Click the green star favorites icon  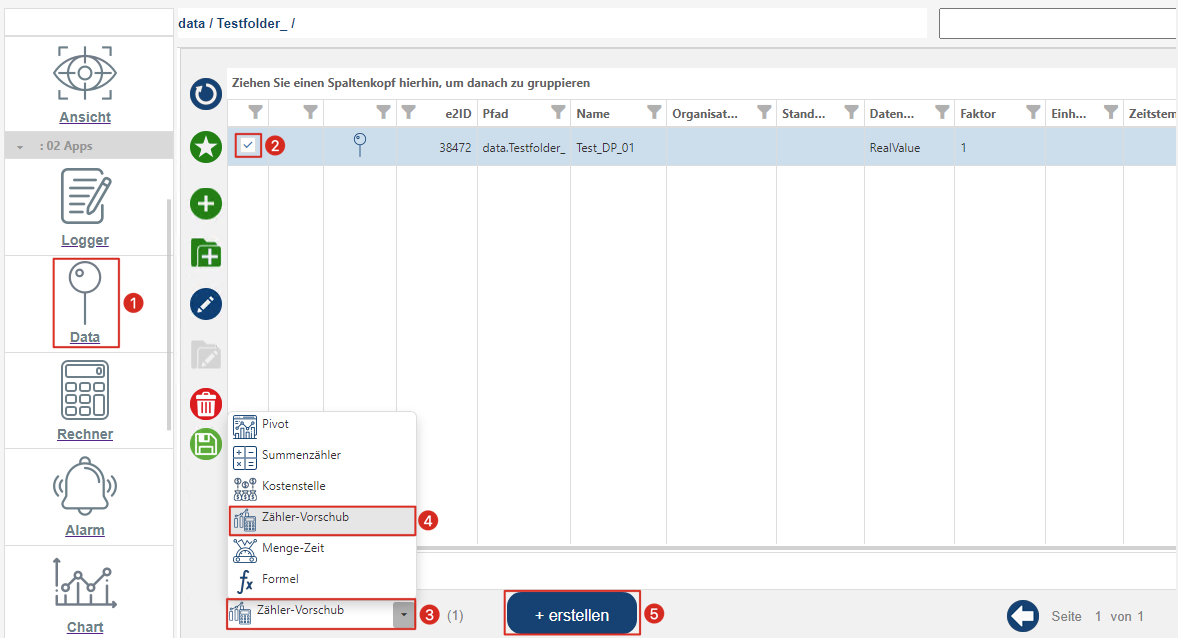(206, 148)
